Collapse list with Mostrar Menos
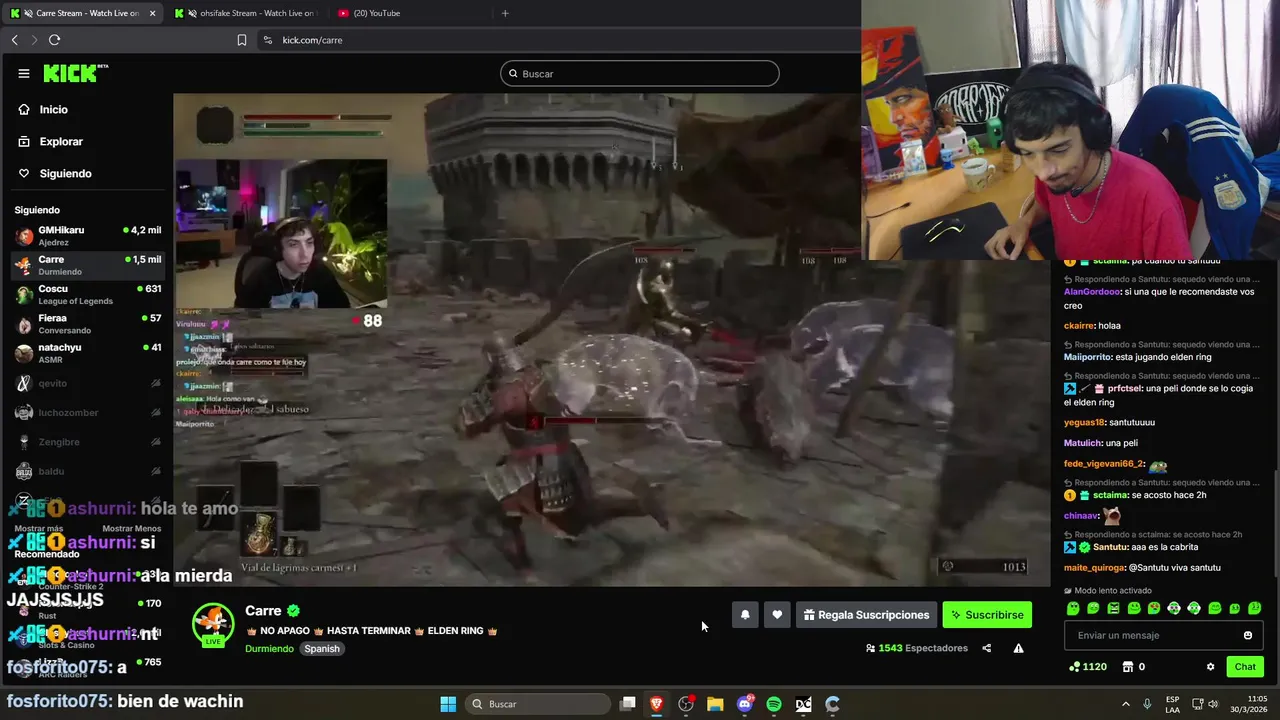Image resolution: width=1280 pixels, height=720 pixels. [x=131, y=528]
